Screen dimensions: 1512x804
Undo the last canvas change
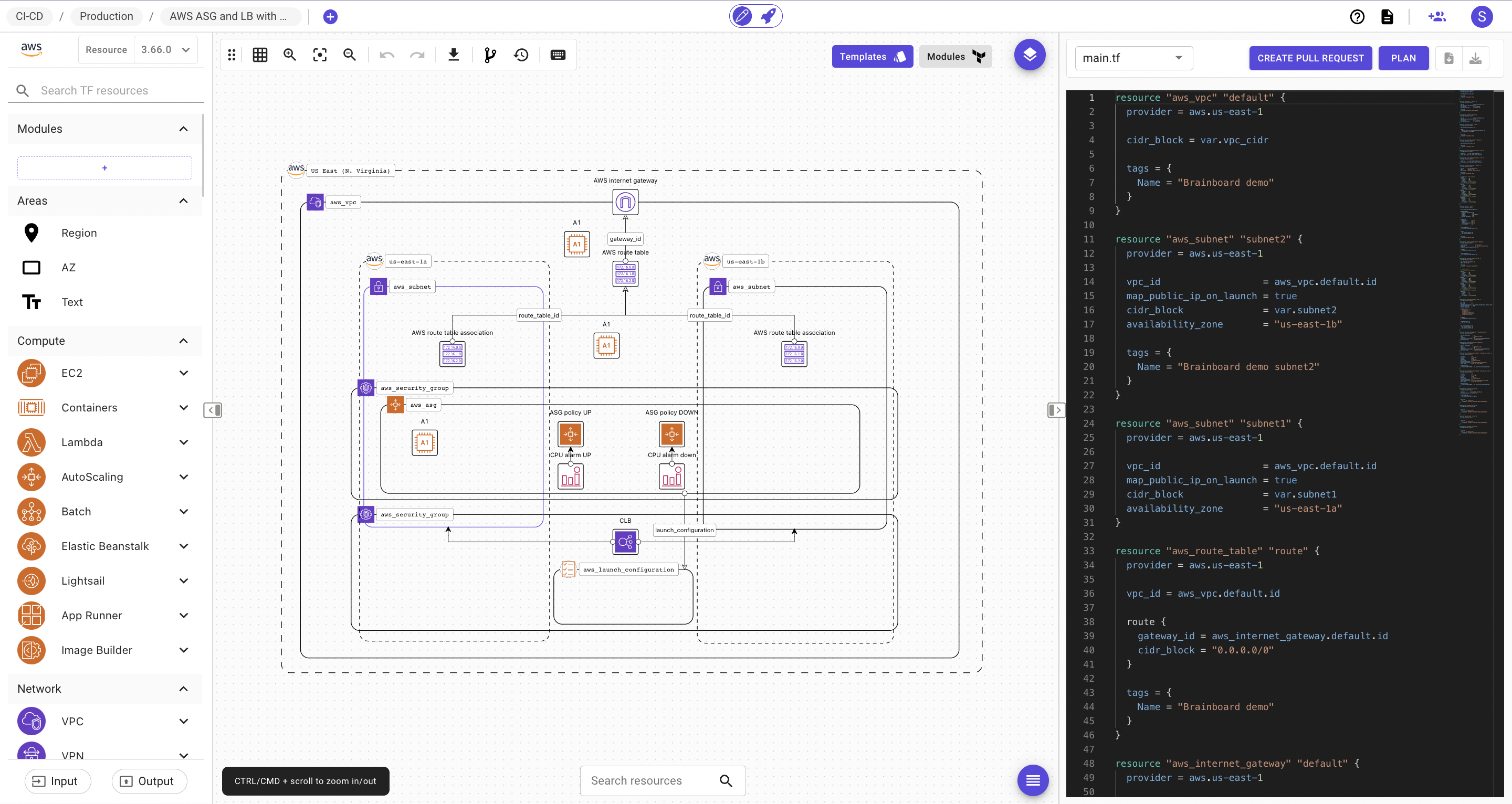(x=387, y=55)
